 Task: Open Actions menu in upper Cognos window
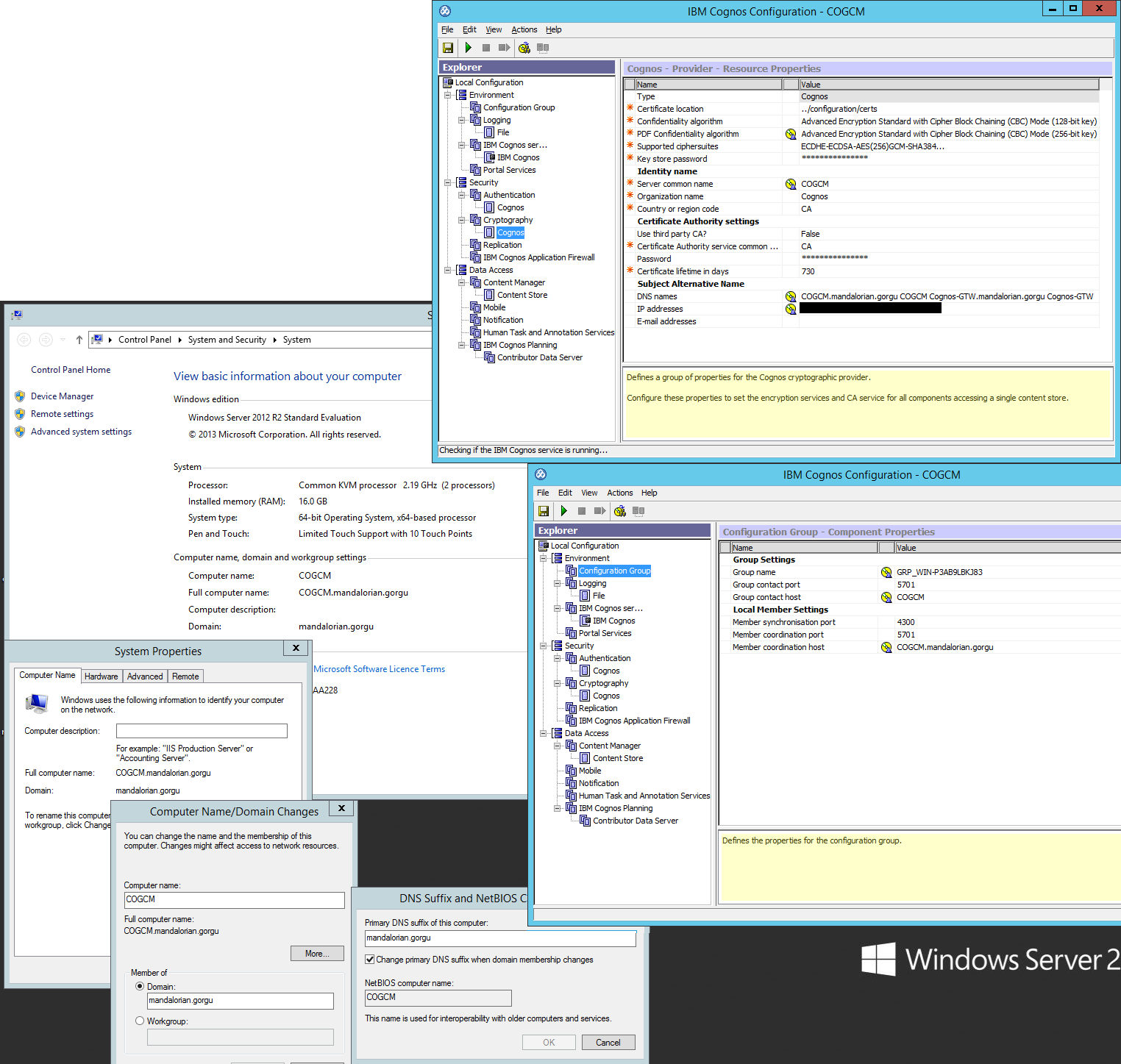coord(524,29)
